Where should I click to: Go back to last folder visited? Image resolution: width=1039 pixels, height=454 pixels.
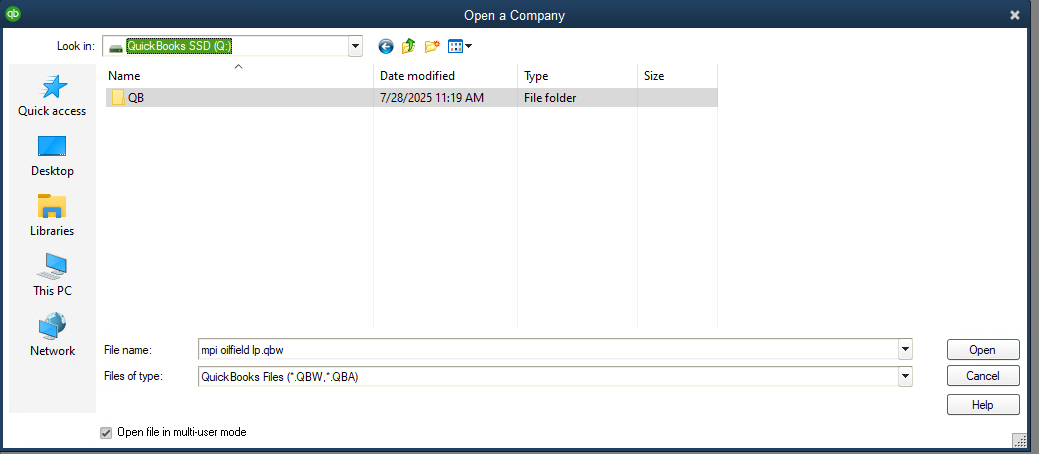386,46
